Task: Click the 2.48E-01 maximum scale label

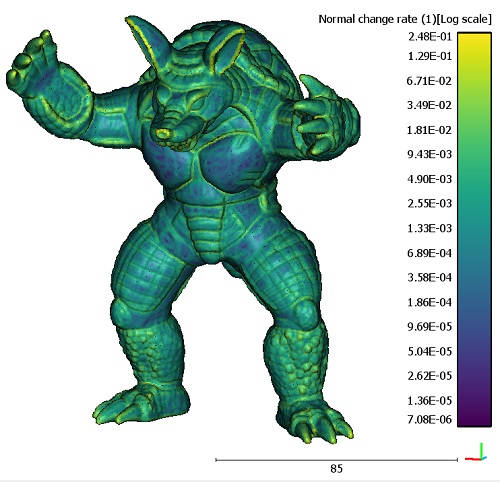Action: pos(430,36)
